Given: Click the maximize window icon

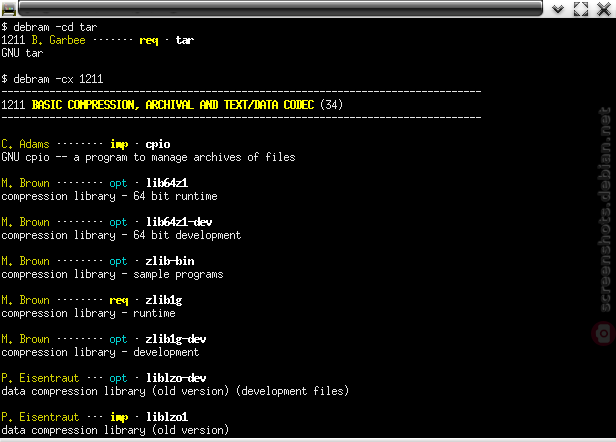Looking at the screenshot, I should point(581,9).
